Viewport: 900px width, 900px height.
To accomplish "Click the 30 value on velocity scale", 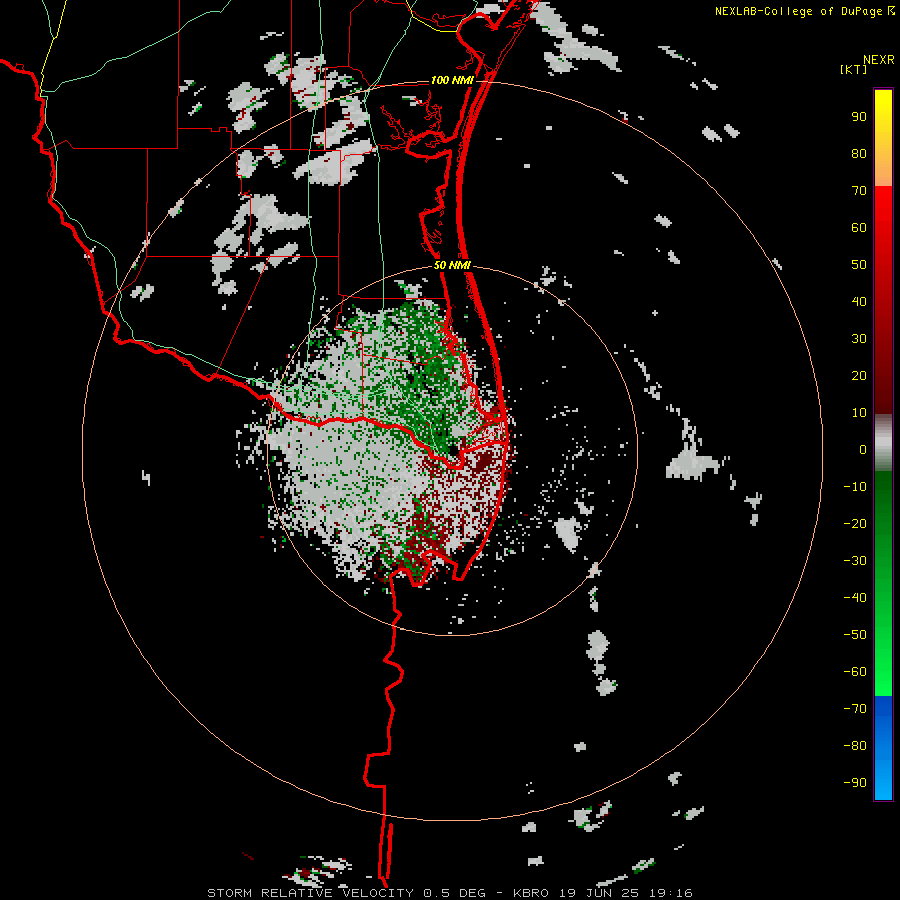I will pyautogui.click(x=859, y=339).
